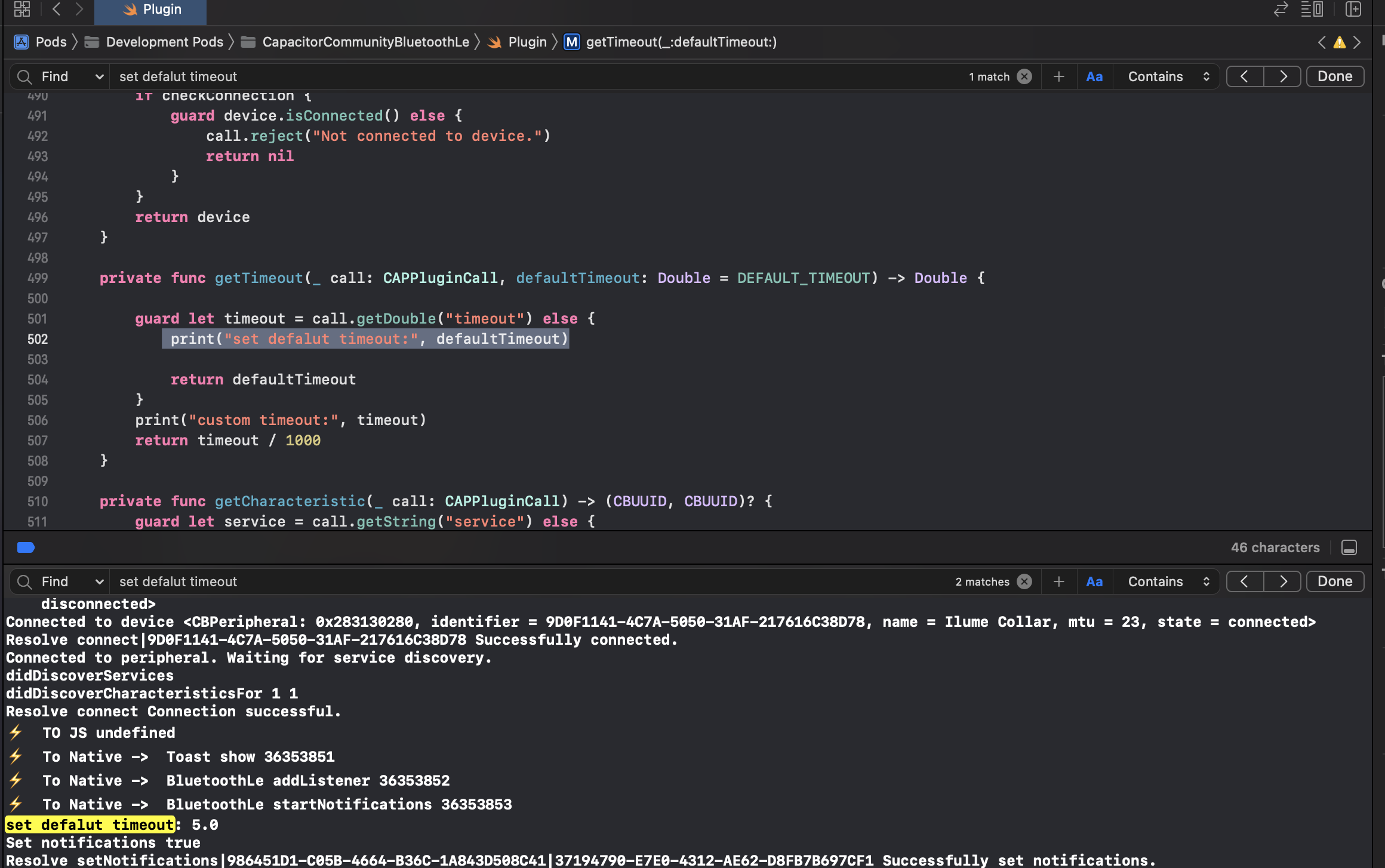
Task: Toggle match case Aa in the editor find bar
Action: tap(1095, 76)
